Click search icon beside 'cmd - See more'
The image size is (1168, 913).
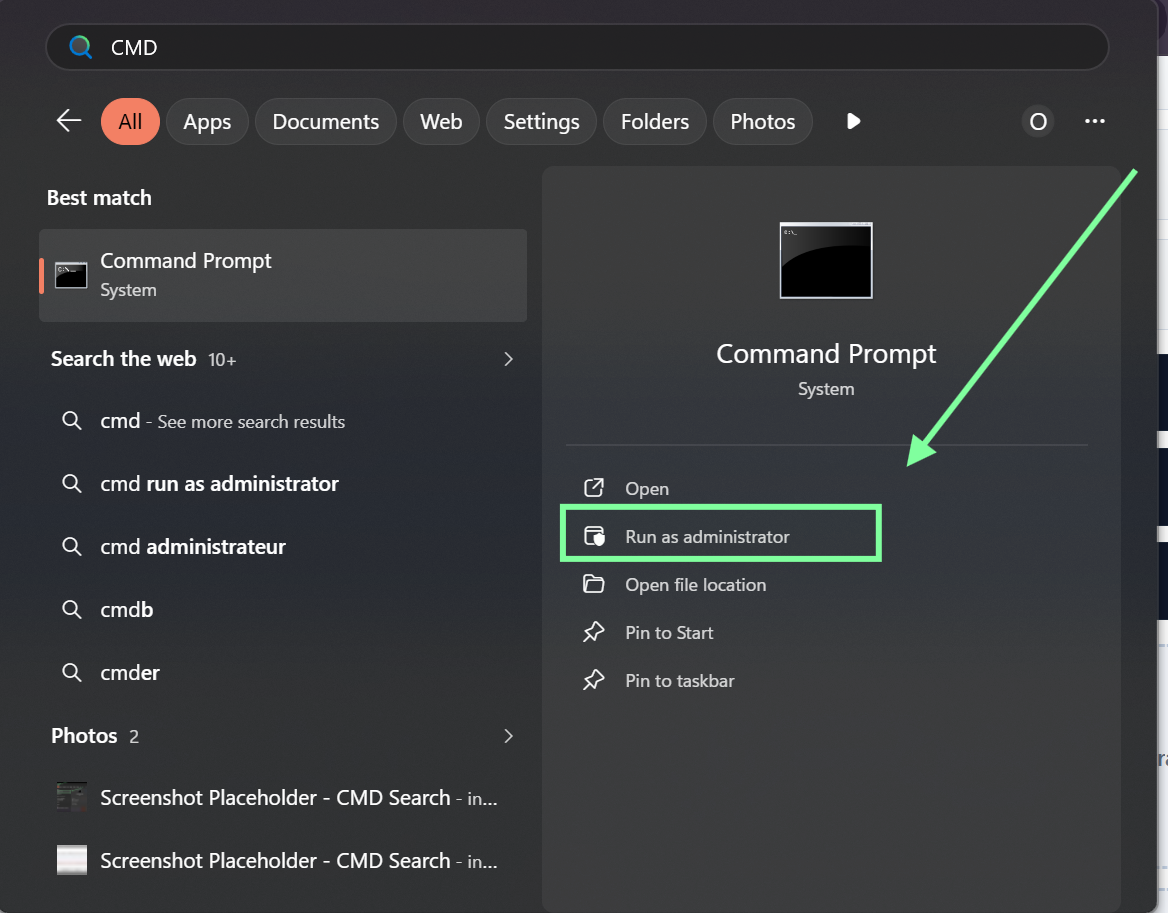coord(72,421)
